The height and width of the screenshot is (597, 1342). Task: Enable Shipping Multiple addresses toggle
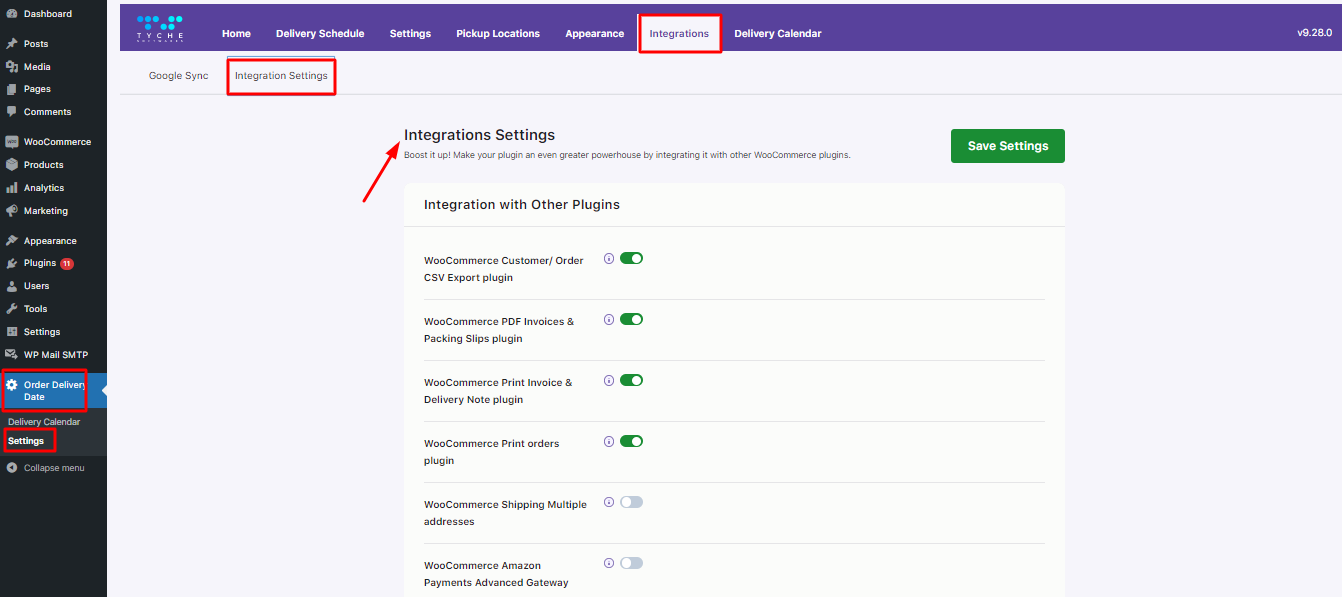click(x=631, y=502)
